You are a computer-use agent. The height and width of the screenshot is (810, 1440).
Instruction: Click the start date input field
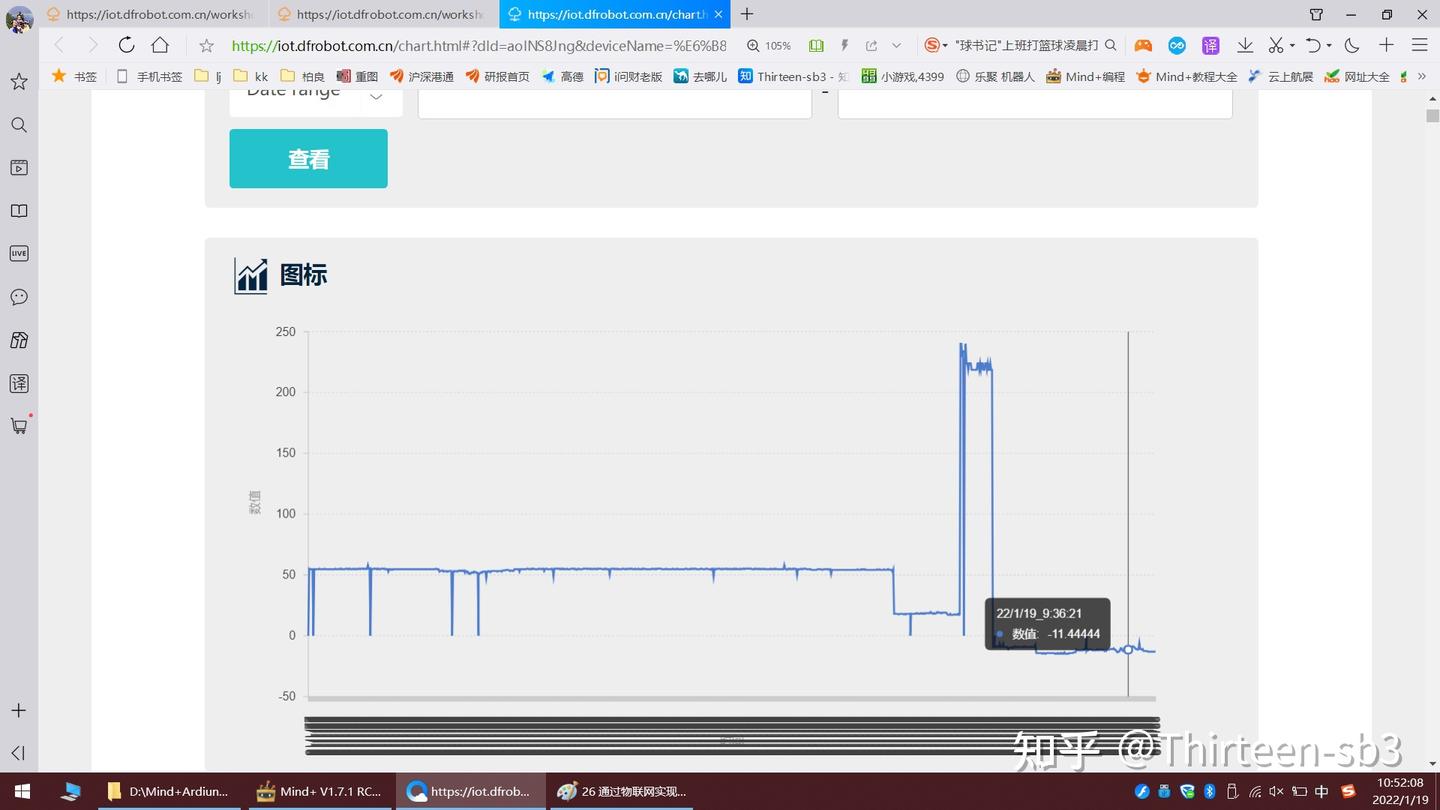614,104
